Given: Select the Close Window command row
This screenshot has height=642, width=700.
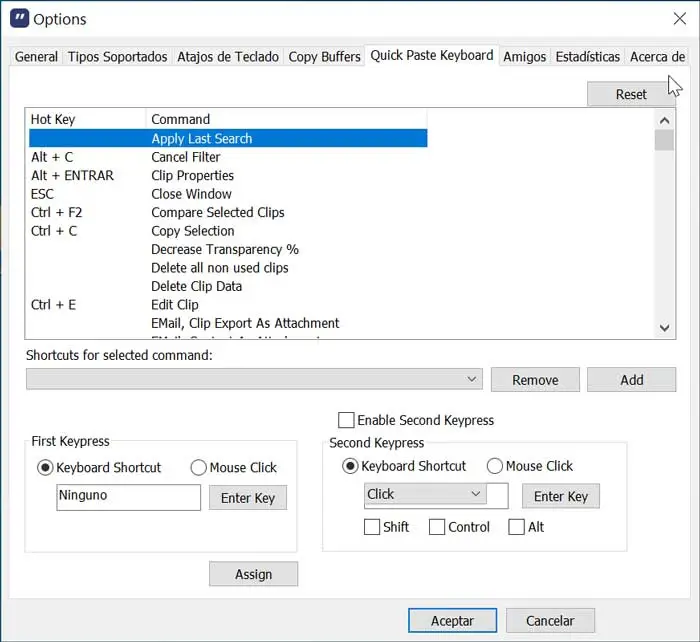Looking at the screenshot, I should pos(228,194).
